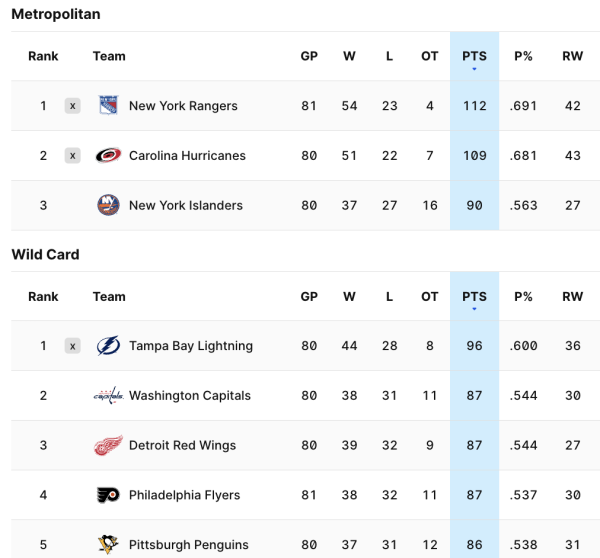Sort Wild Card table by P% header

click(523, 297)
